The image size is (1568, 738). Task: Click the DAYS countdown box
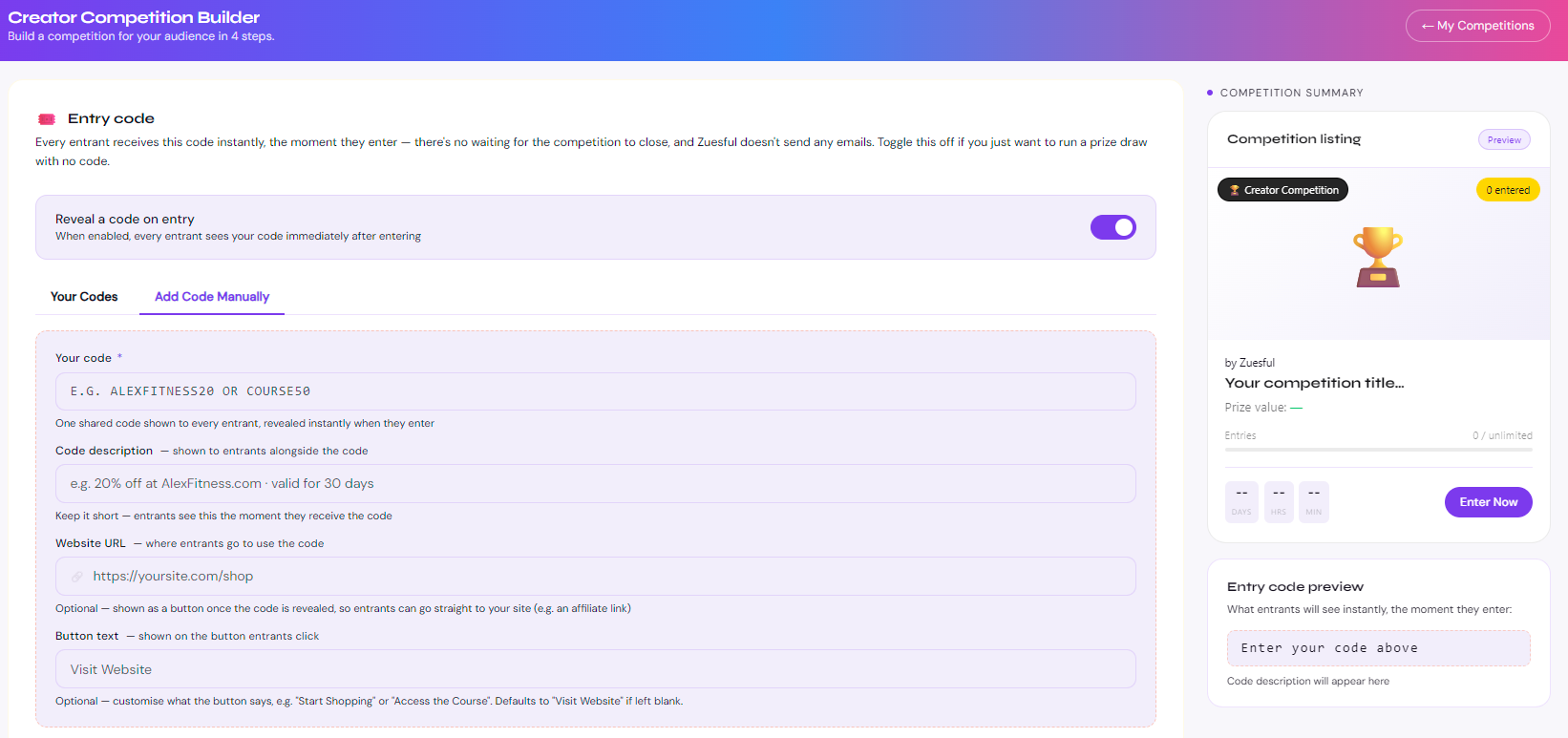[1241, 502]
